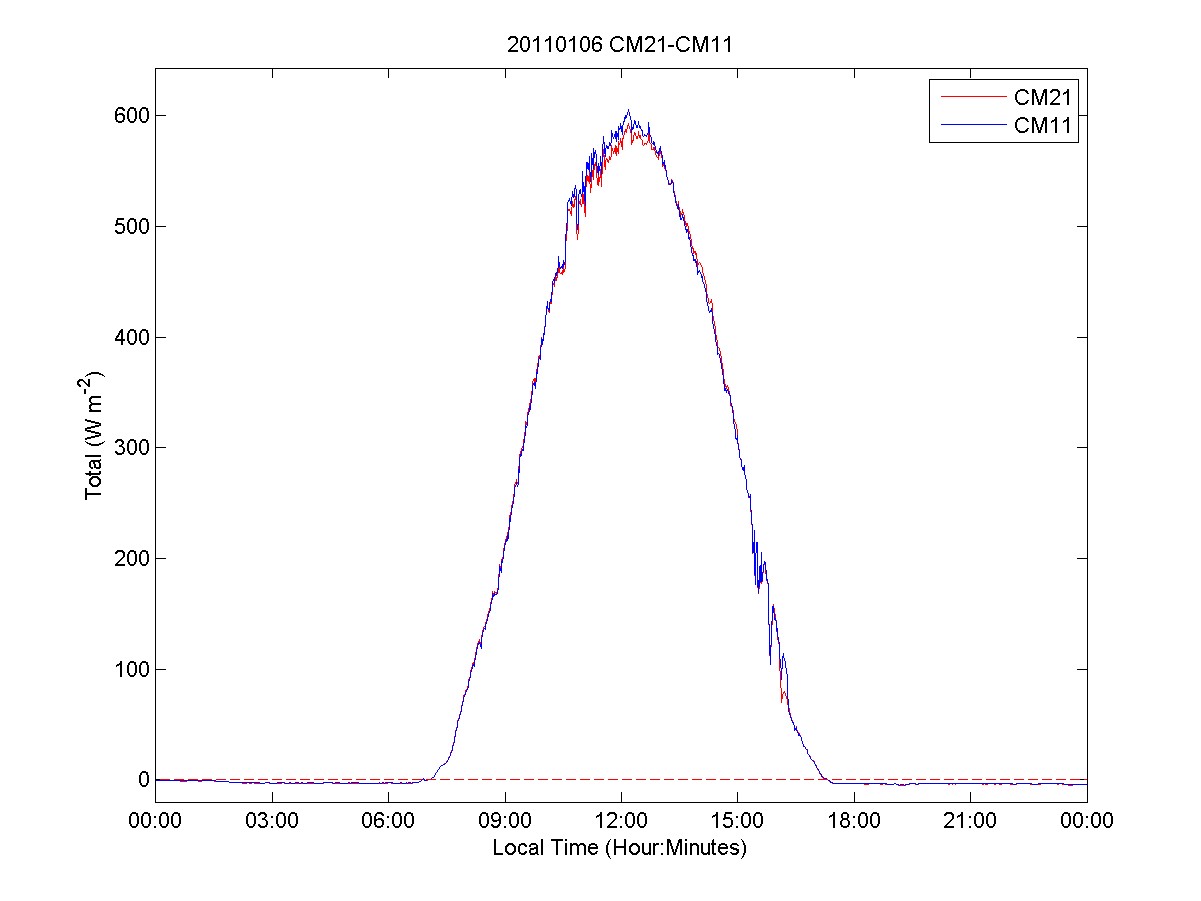Click the blue CM11 legend line sample
Screen dimensions: 1201x901
coord(971,125)
